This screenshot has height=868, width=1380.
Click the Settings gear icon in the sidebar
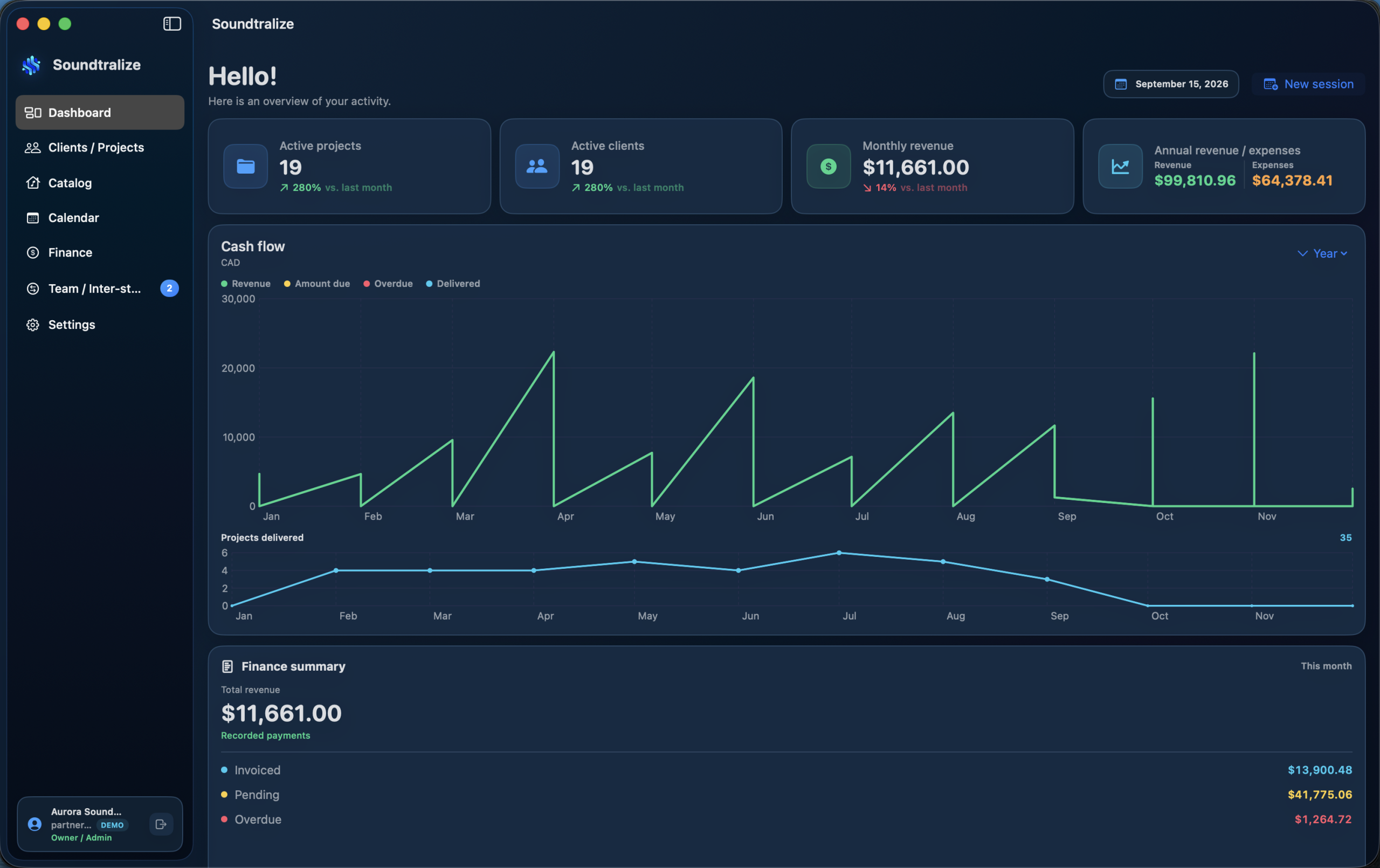click(33, 325)
